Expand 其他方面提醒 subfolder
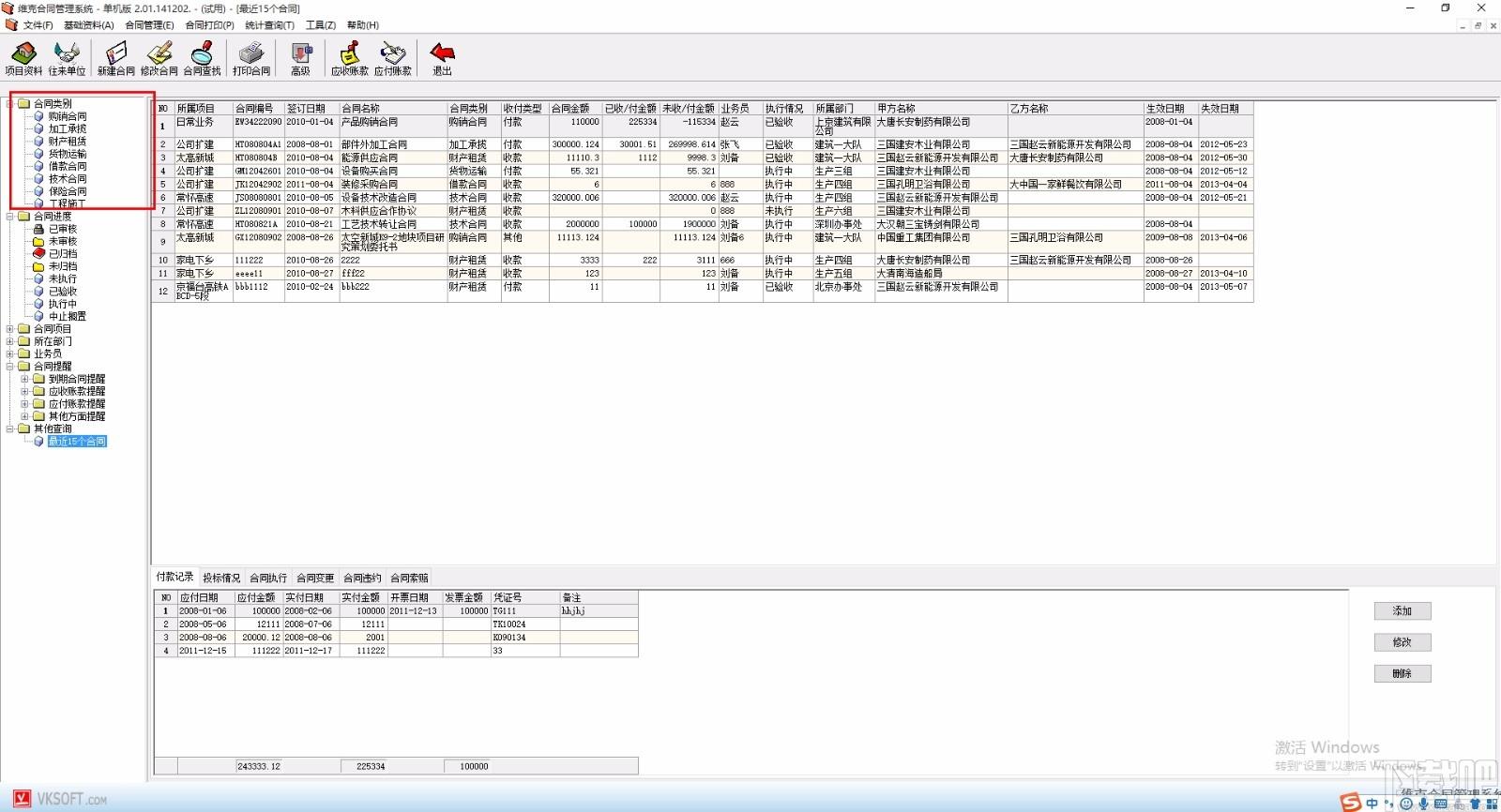The height and width of the screenshot is (812, 1501). point(25,416)
